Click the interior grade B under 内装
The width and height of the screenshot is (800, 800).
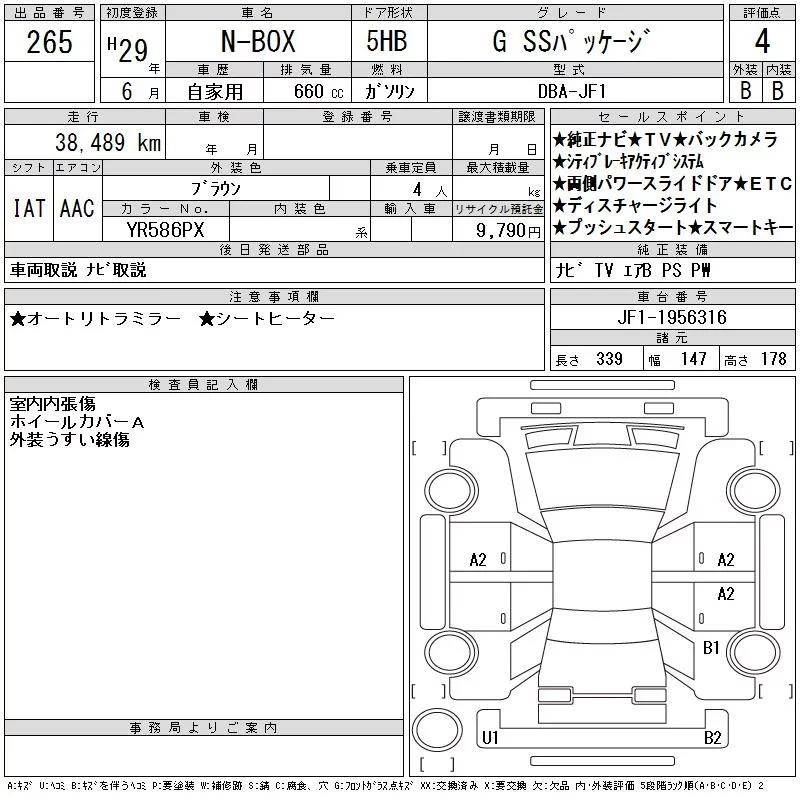click(x=778, y=90)
